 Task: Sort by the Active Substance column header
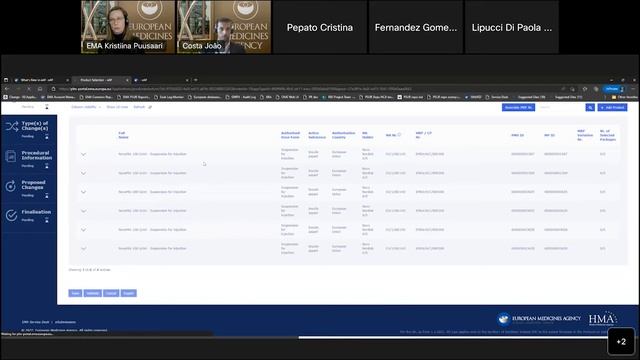pyautogui.click(x=317, y=135)
